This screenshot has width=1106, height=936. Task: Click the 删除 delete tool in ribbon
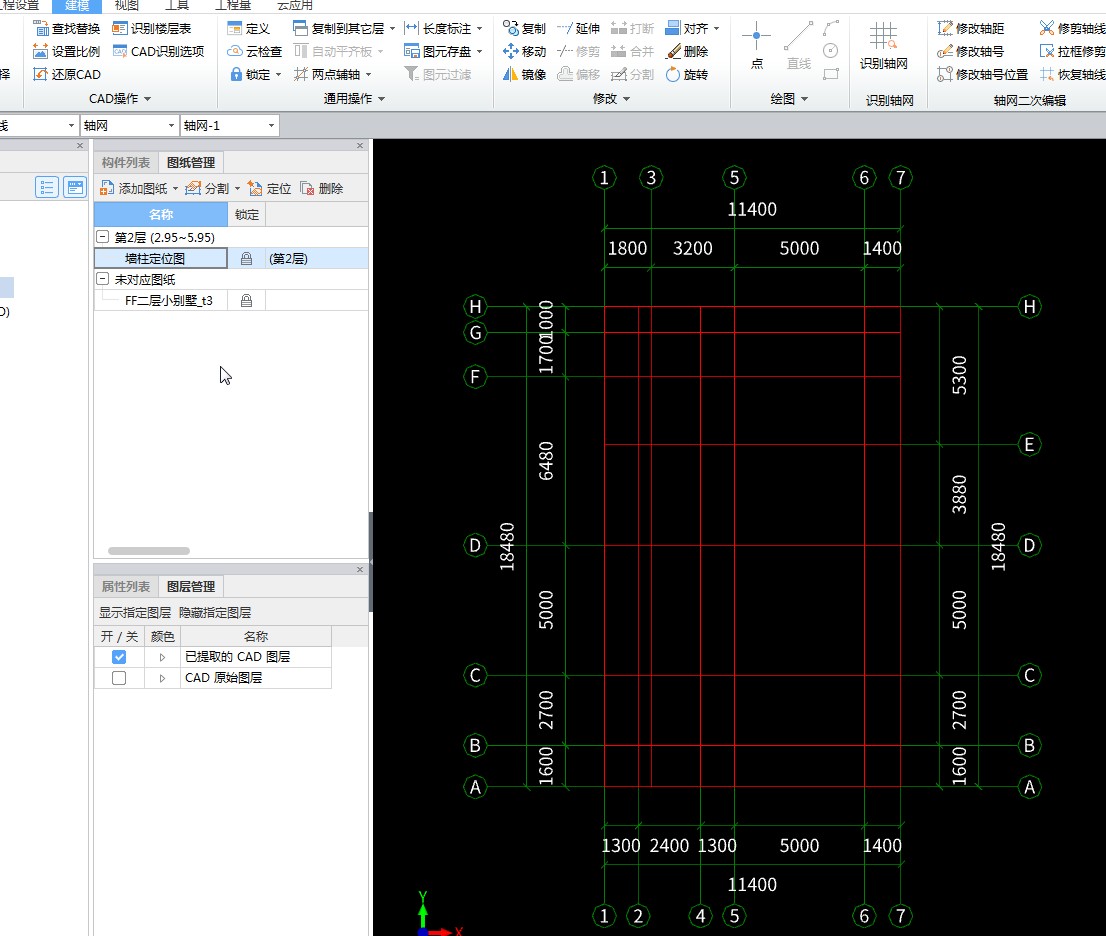(687, 51)
